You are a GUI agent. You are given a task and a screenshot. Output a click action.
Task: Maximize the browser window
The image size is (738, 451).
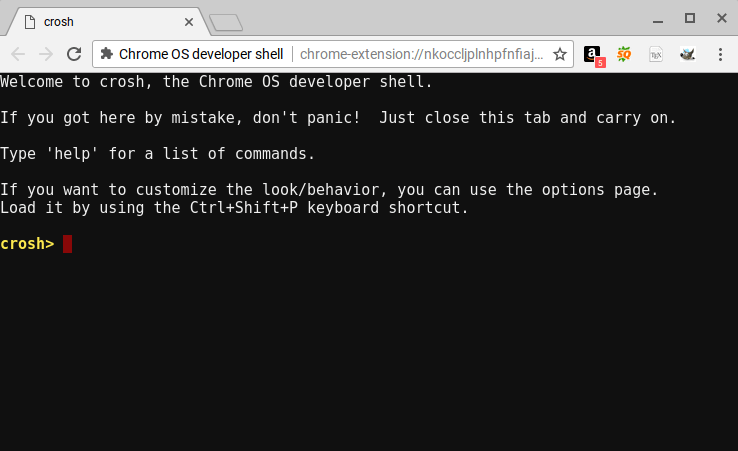pyautogui.click(x=690, y=18)
